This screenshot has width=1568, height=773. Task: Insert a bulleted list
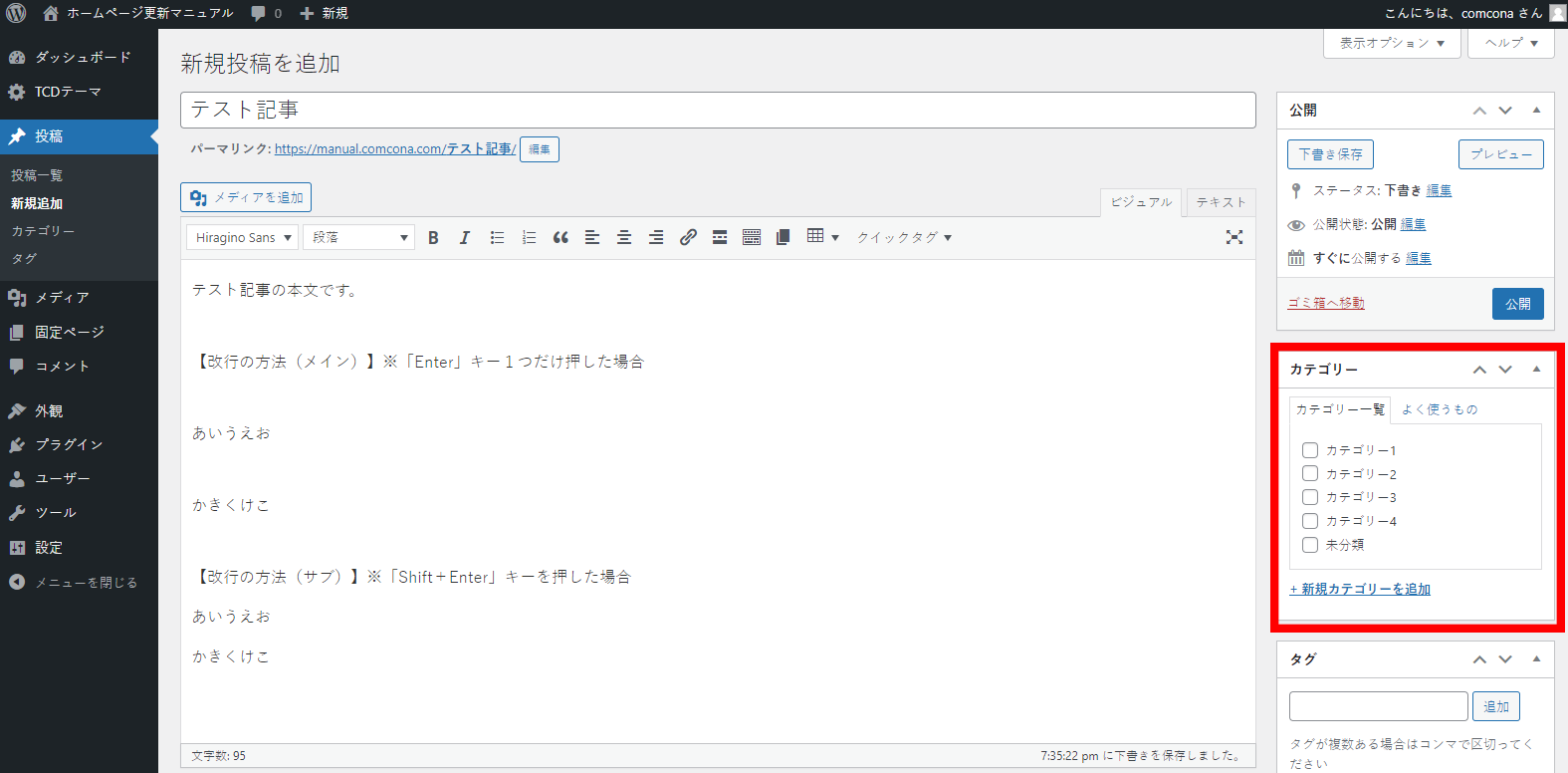coord(497,238)
